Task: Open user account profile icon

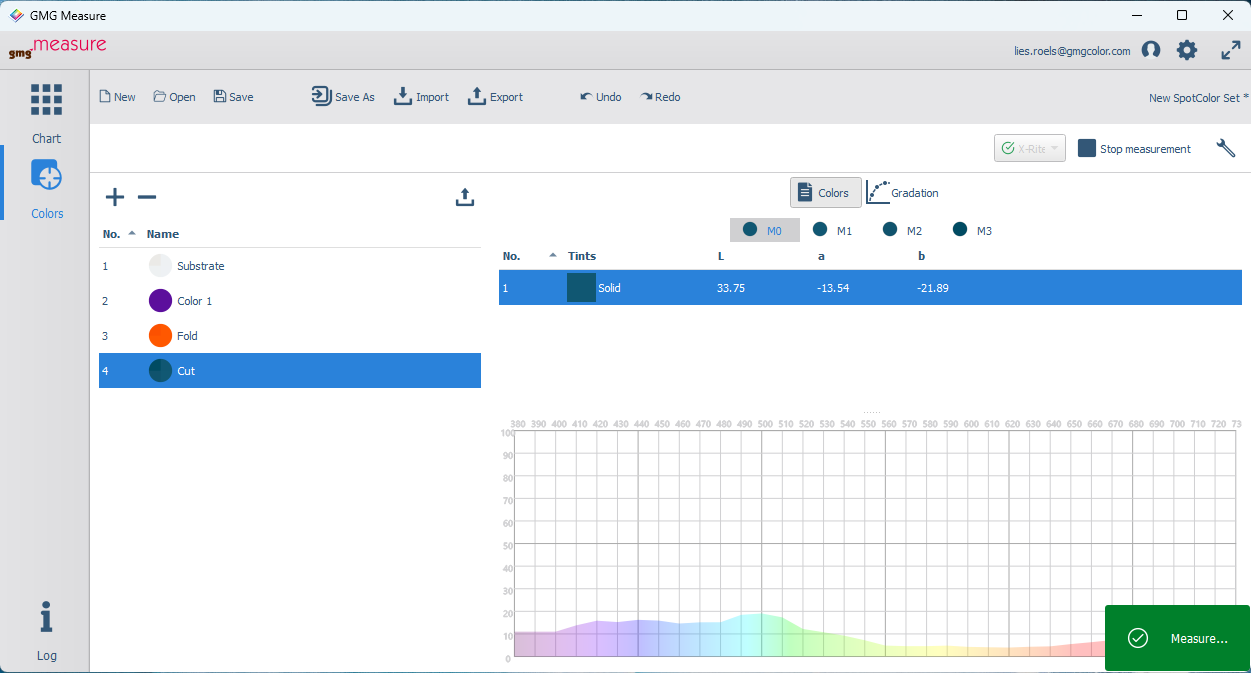Action: point(1151,50)
